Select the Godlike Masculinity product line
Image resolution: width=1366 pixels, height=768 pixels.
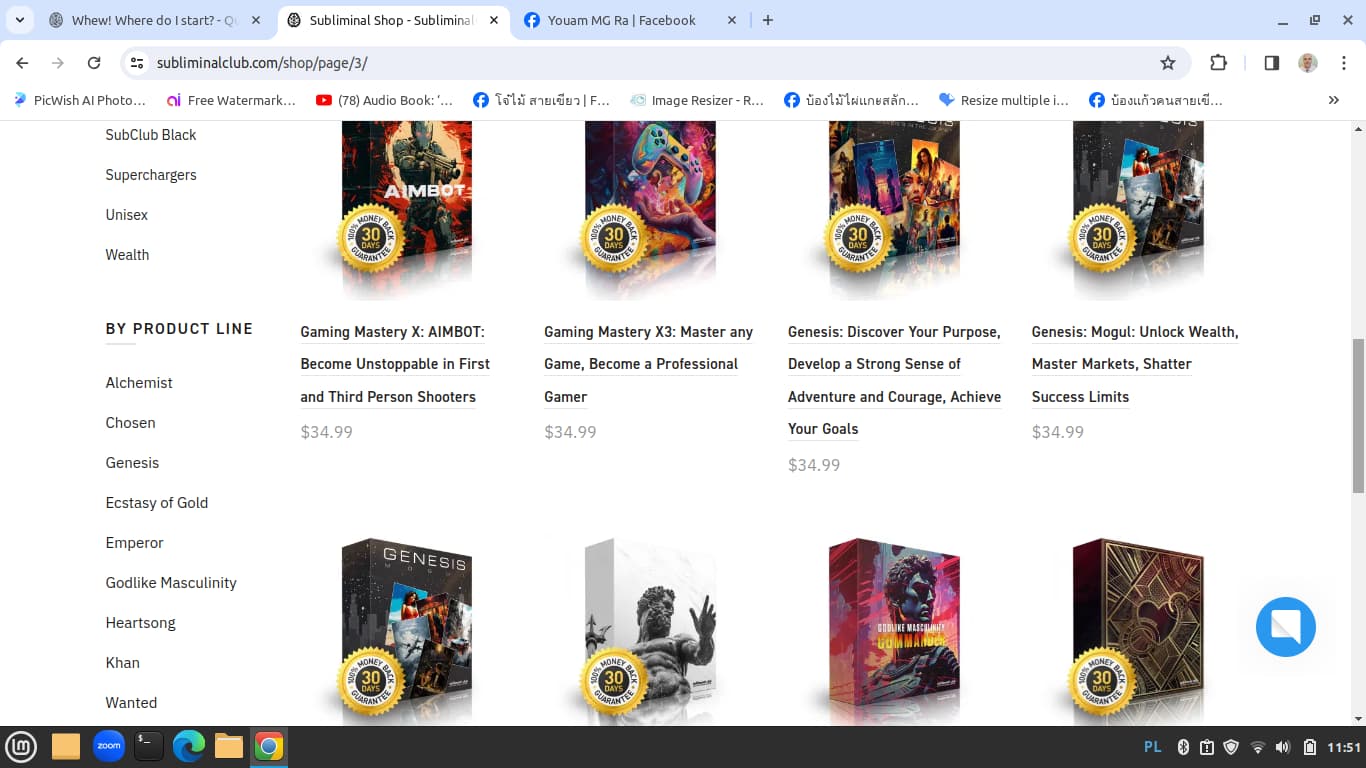coord(171,583)
